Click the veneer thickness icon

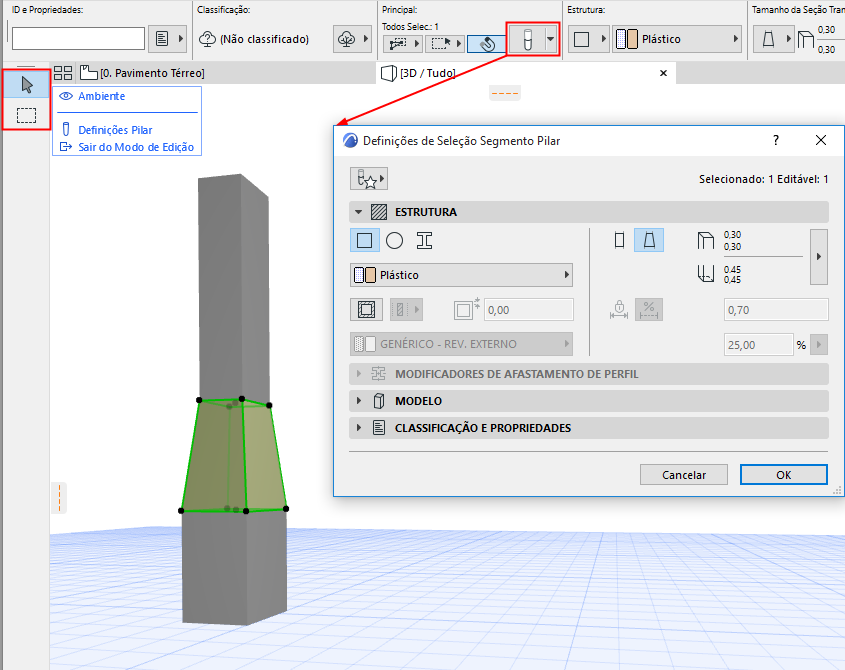(466, 309)
